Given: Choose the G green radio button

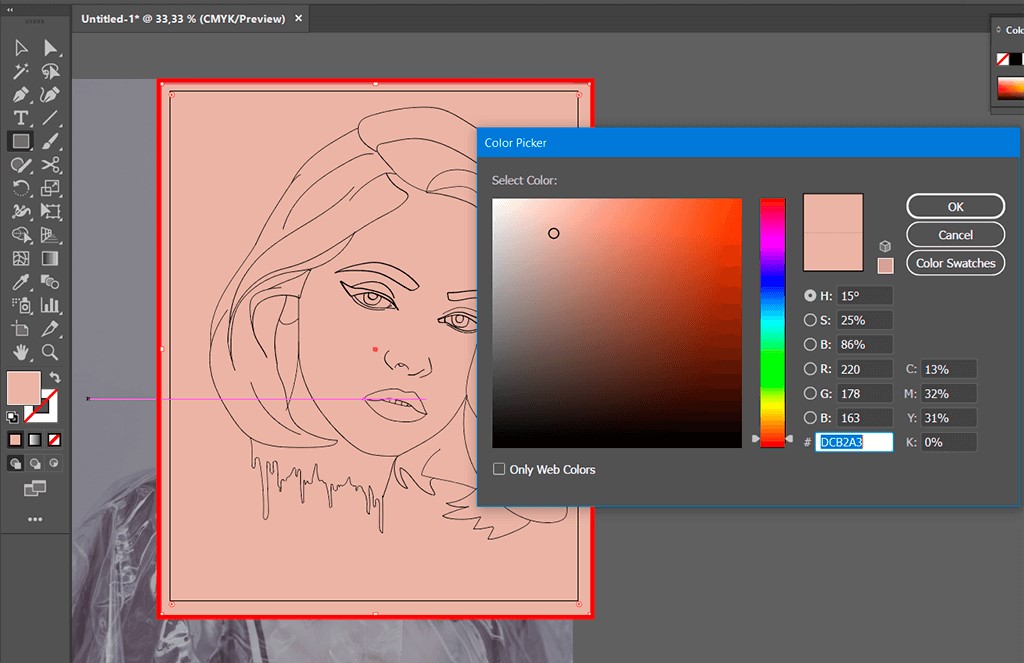Looking at the screenshot, I should click(x=810, y=393).
